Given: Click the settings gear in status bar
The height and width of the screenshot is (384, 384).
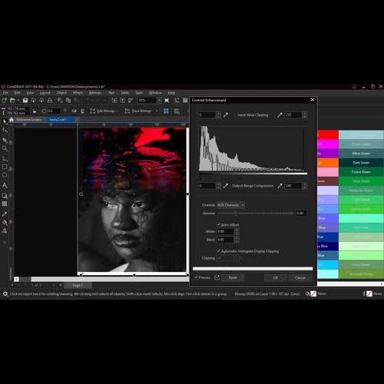Looking at the screenshot, I should [5, 294].
